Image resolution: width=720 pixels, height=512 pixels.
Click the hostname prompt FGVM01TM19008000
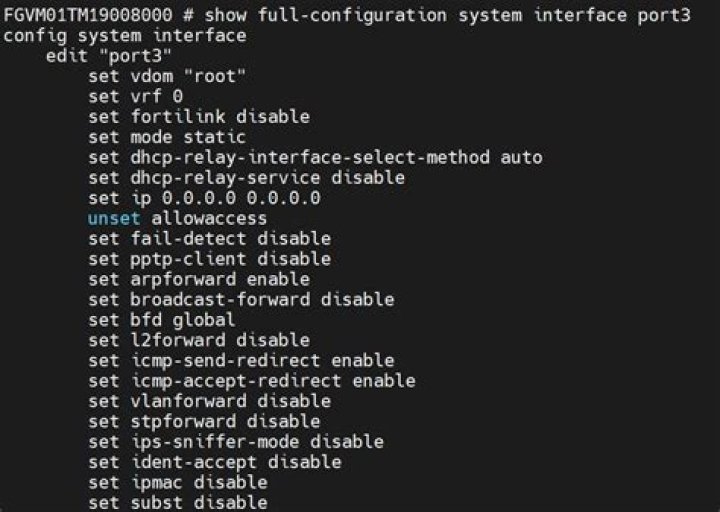87,15
